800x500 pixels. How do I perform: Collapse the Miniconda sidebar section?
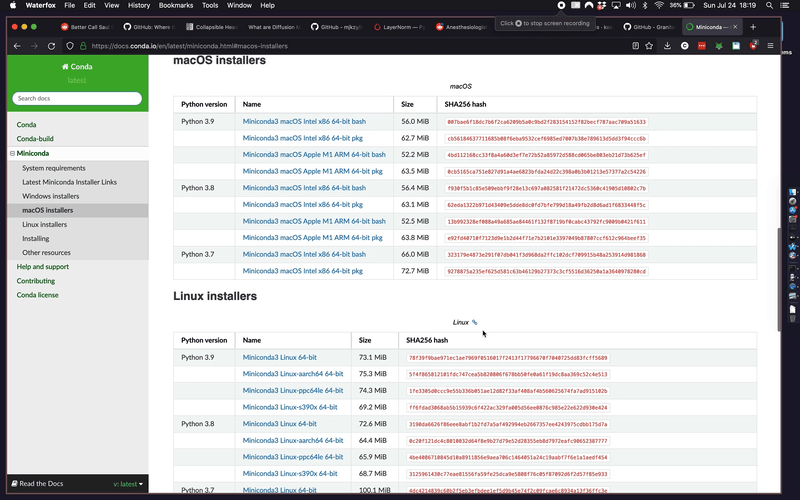click(x=12, y=153)
